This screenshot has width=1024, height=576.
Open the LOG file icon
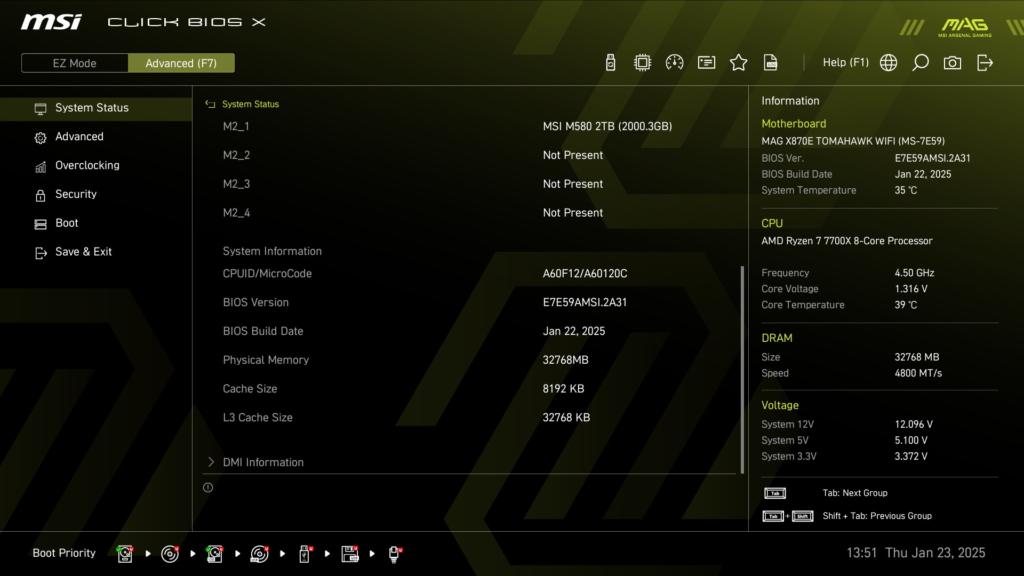tap(771, 63)
